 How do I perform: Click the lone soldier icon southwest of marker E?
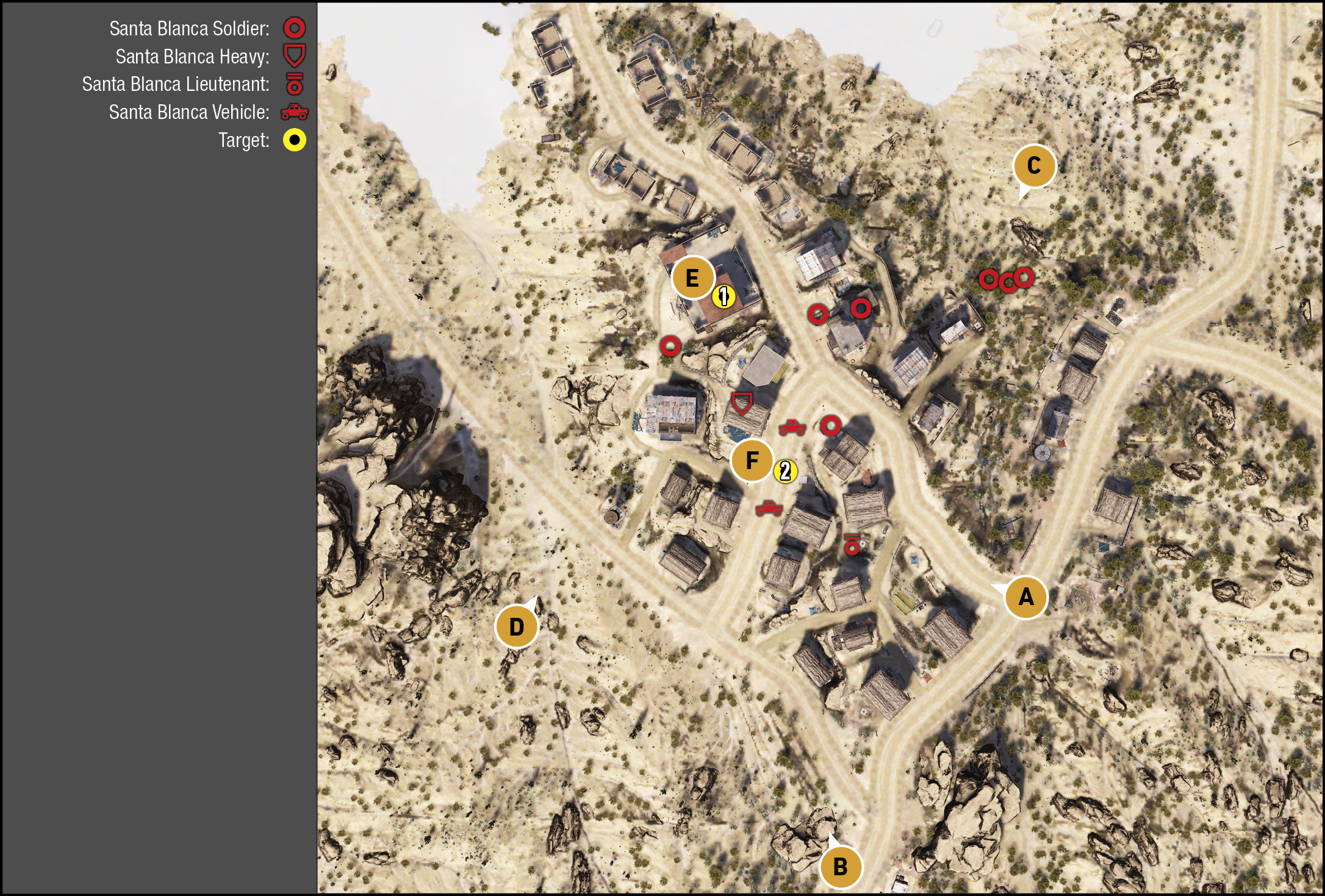click(x=670, y=346)
